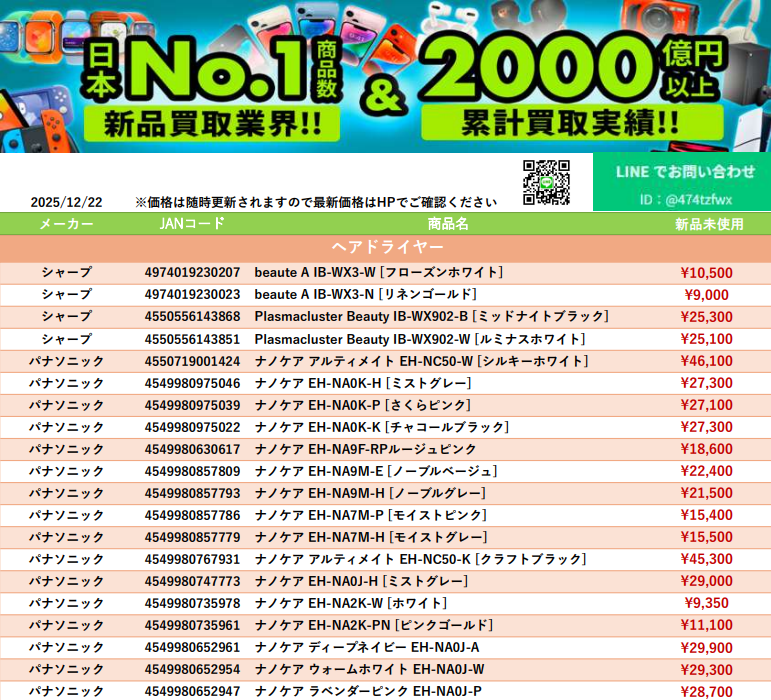Viewport: 771px width, 700px height.
Task: Click the ¥9,350 price
Action: 707,603
